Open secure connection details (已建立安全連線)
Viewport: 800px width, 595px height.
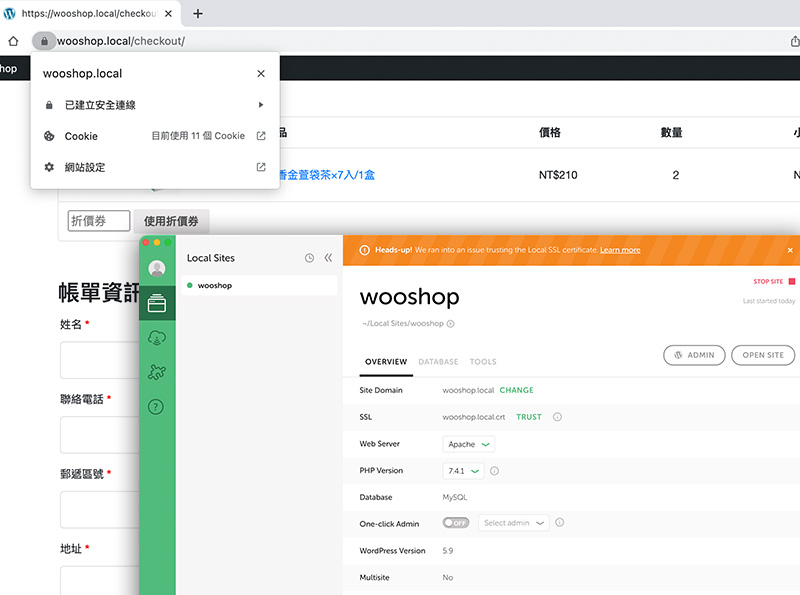point(155,105)
